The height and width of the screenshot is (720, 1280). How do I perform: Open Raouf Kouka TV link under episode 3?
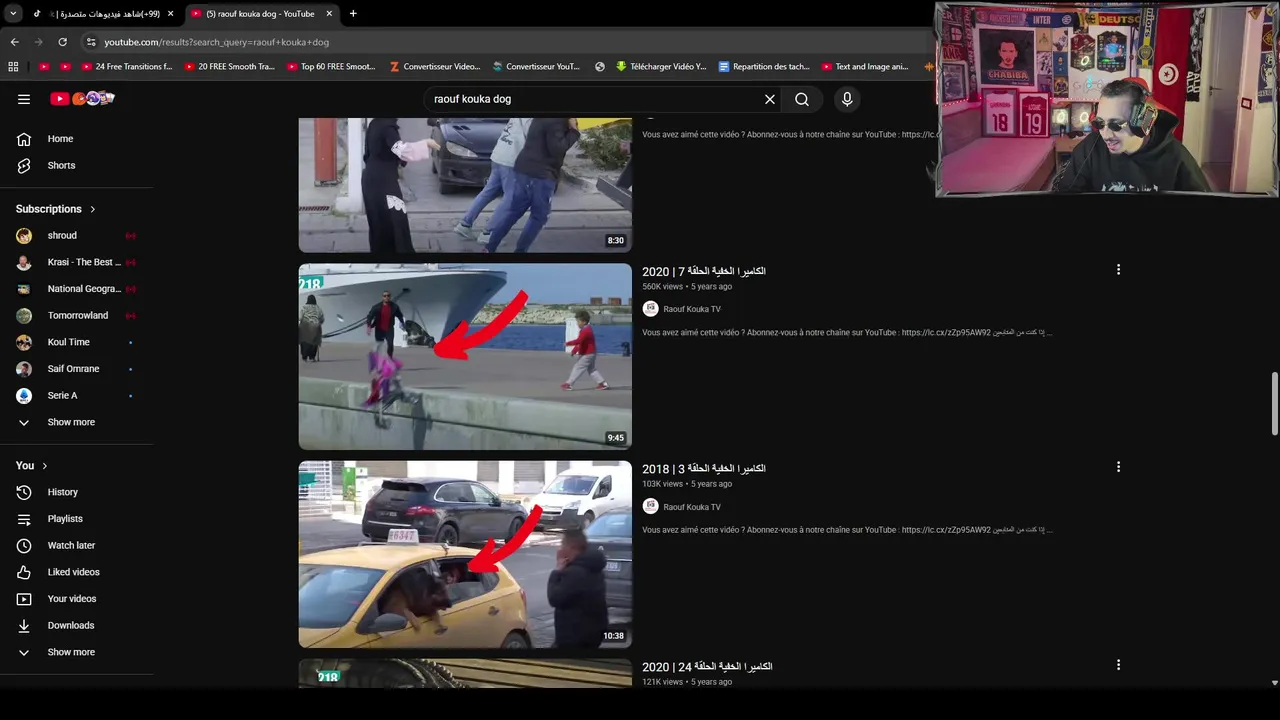692,507
